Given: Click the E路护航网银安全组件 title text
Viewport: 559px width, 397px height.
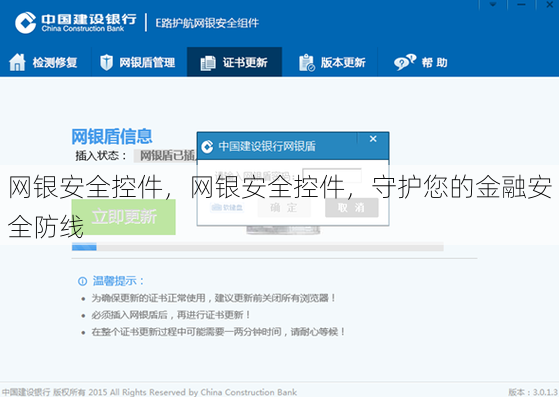Looking at the screenshot, I should point(207,23).
